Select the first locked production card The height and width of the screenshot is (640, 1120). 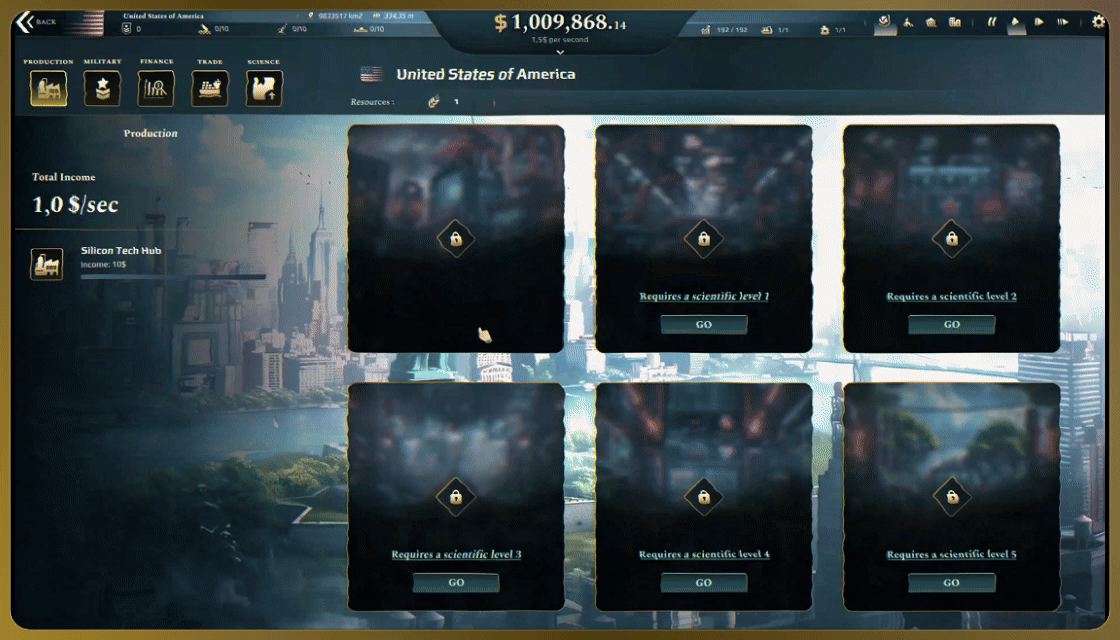click(x=456, y=239)
